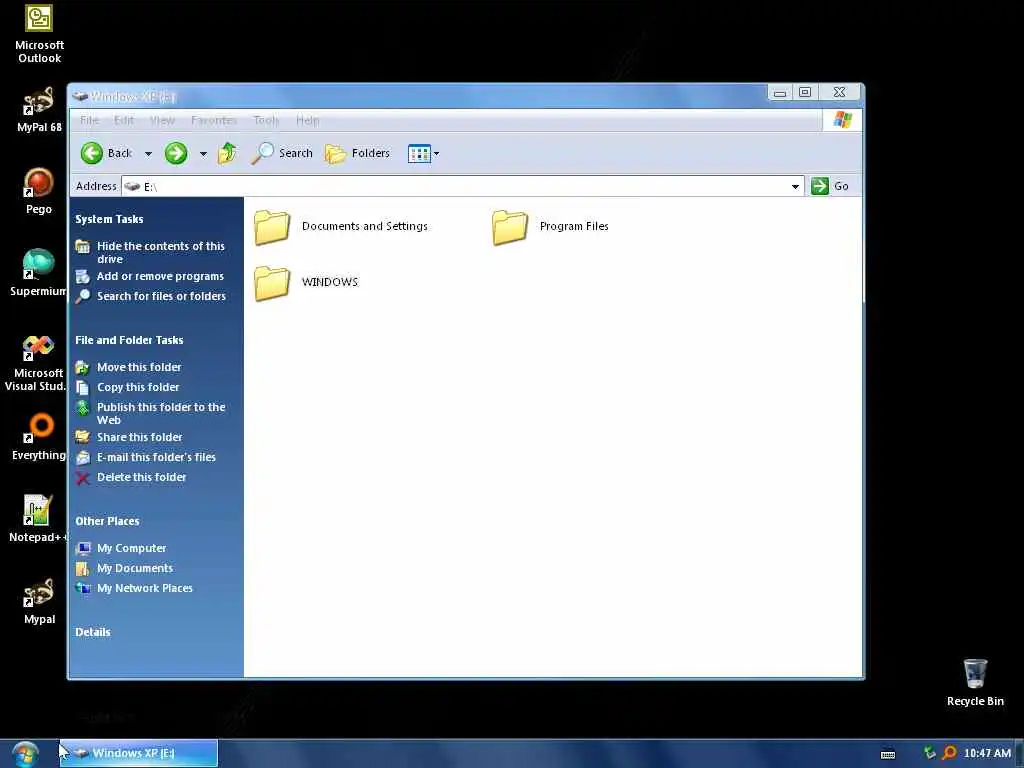Screen dimensions: 1024x768
Task: Open the Start menu orb
Action: coord(25,754)
